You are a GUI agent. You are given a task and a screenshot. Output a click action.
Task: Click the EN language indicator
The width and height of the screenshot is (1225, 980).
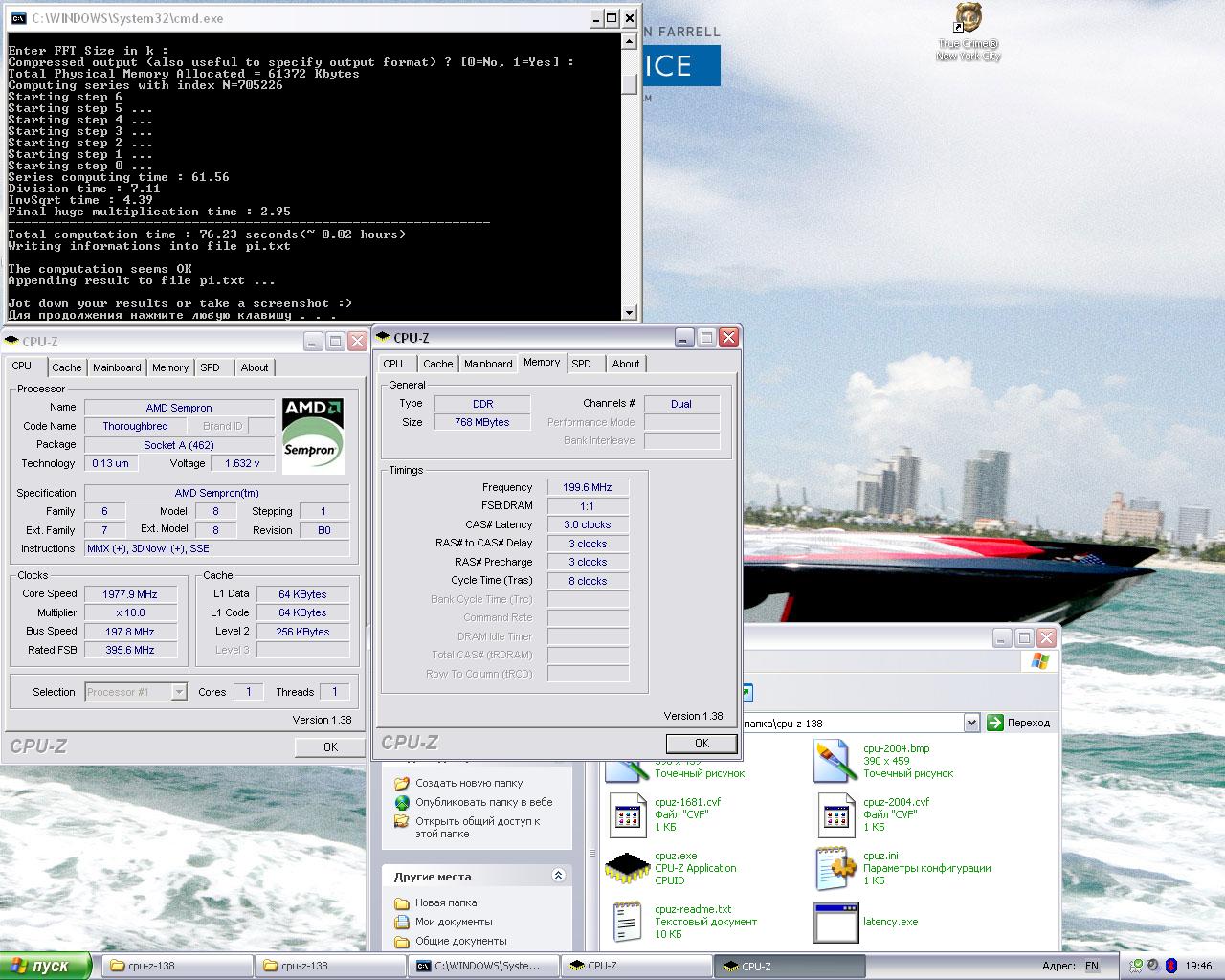[x=1092, y=966]
